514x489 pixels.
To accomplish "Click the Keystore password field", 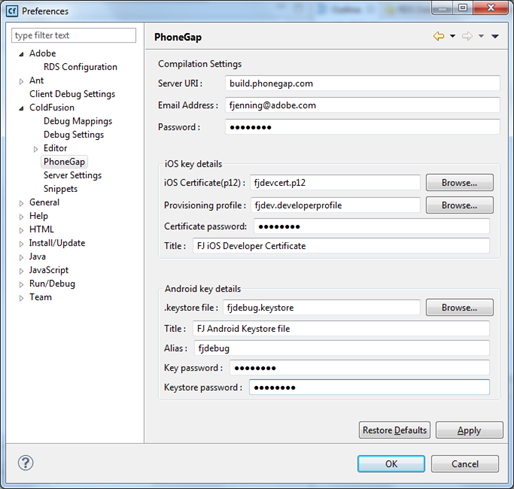I will 369,387.
